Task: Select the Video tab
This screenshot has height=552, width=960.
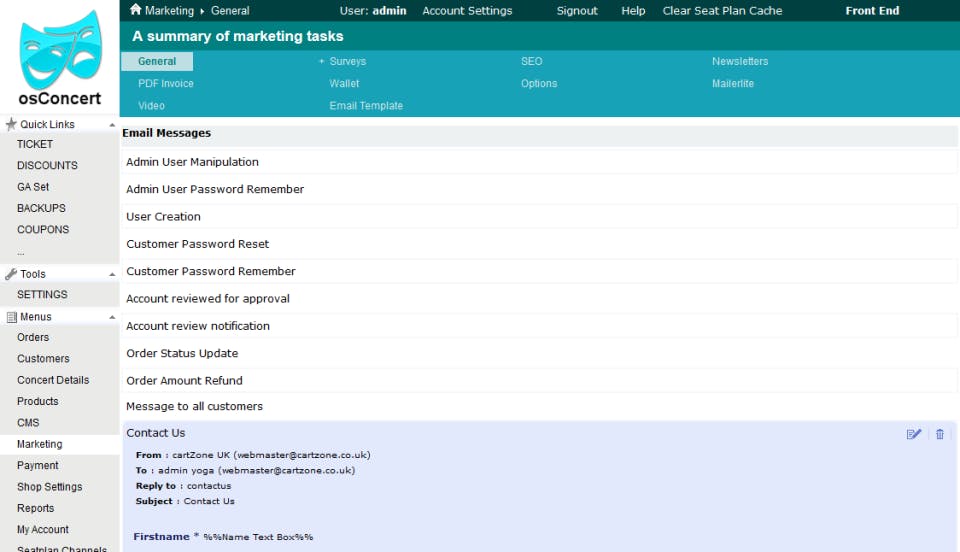Action: click(x=151, y=105)
